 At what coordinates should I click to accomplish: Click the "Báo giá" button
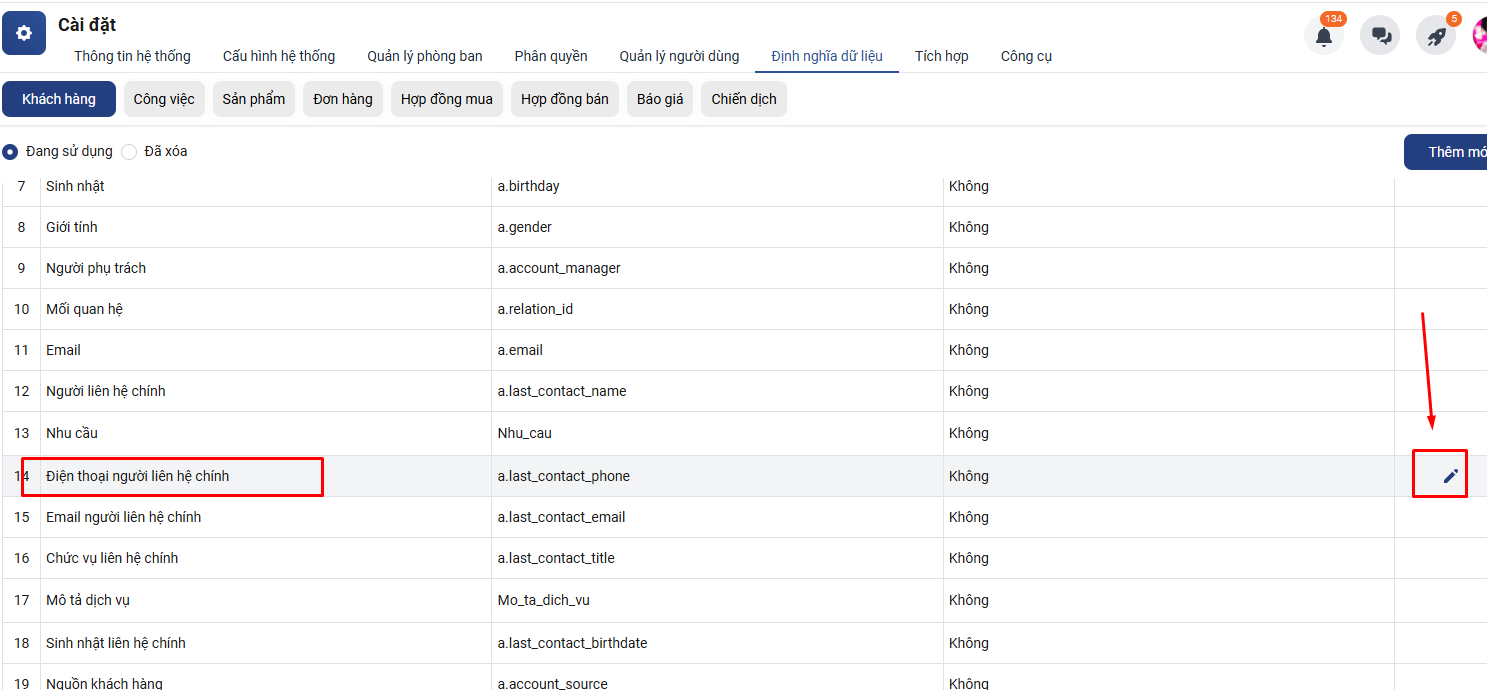coord(660,99)
